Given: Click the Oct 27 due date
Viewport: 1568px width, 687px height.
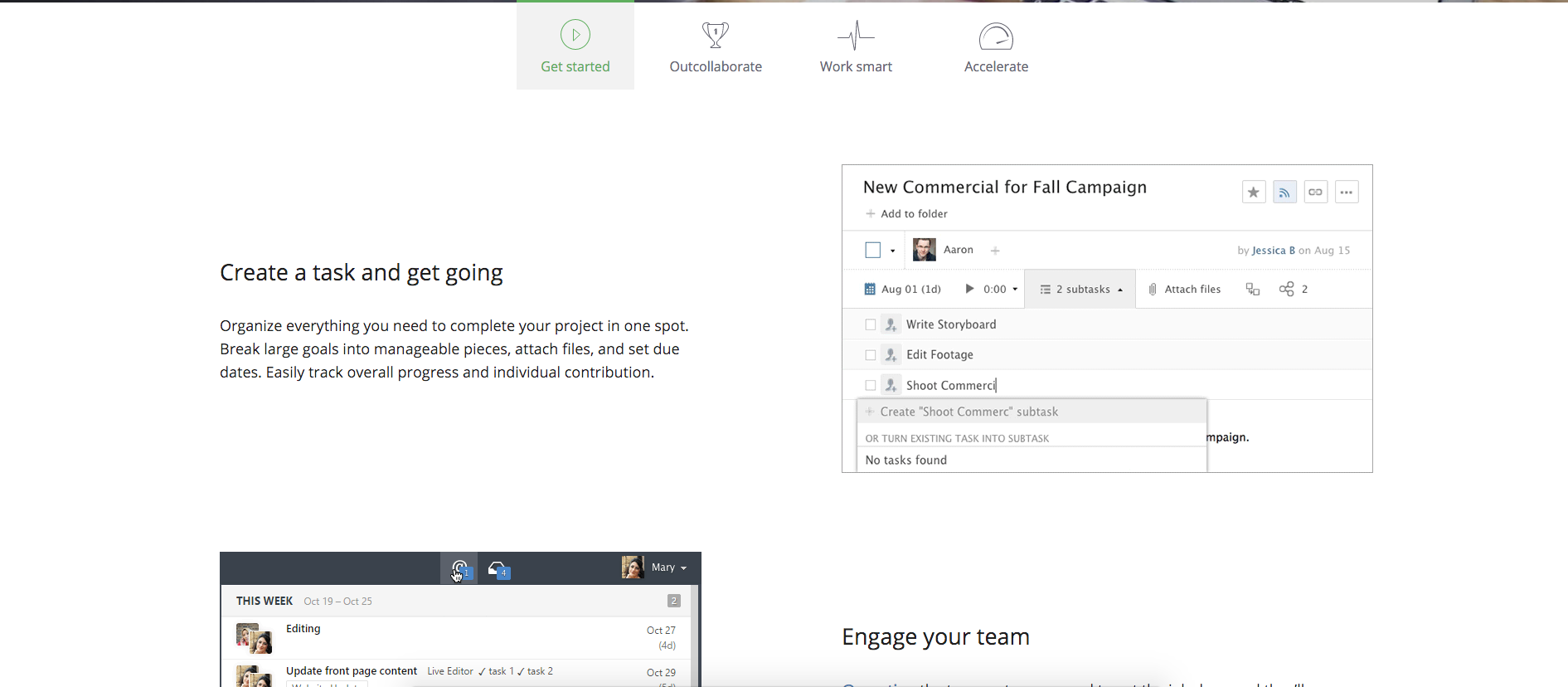Looking at the screenshot, I should point(661,631).
